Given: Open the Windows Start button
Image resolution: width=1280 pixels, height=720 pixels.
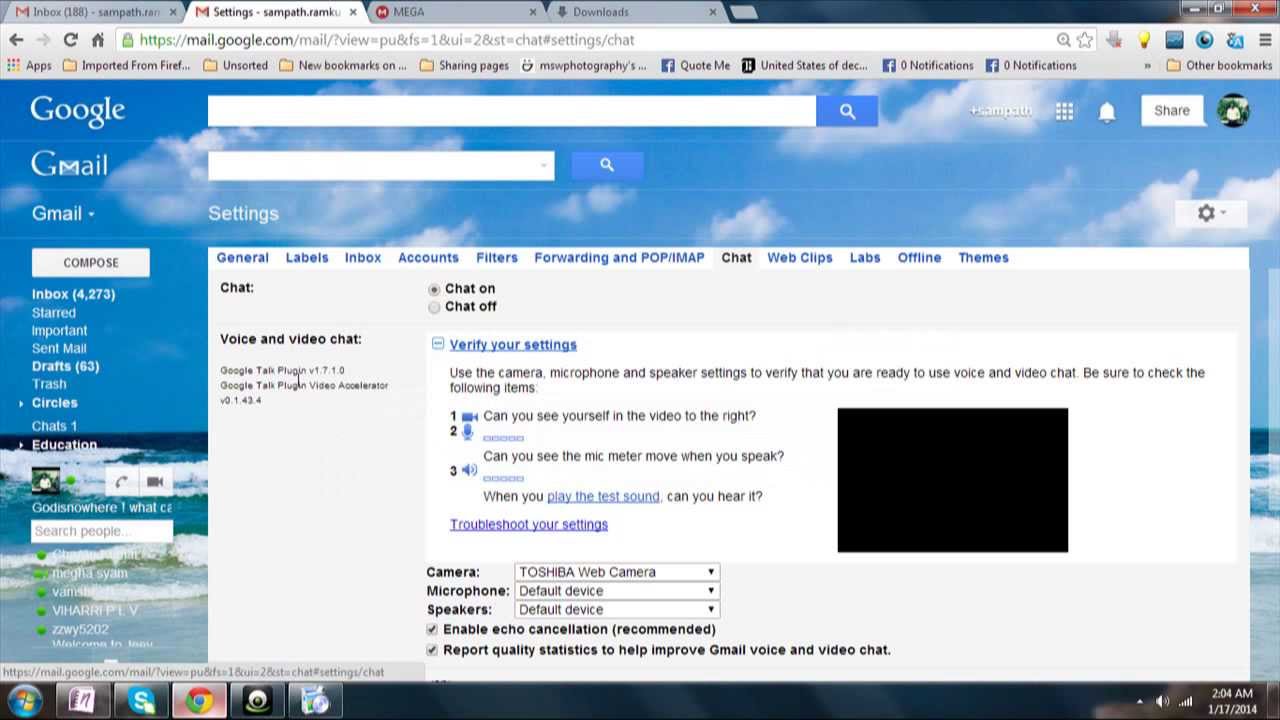Looking at the screenshot, I should tap(24, 700).
